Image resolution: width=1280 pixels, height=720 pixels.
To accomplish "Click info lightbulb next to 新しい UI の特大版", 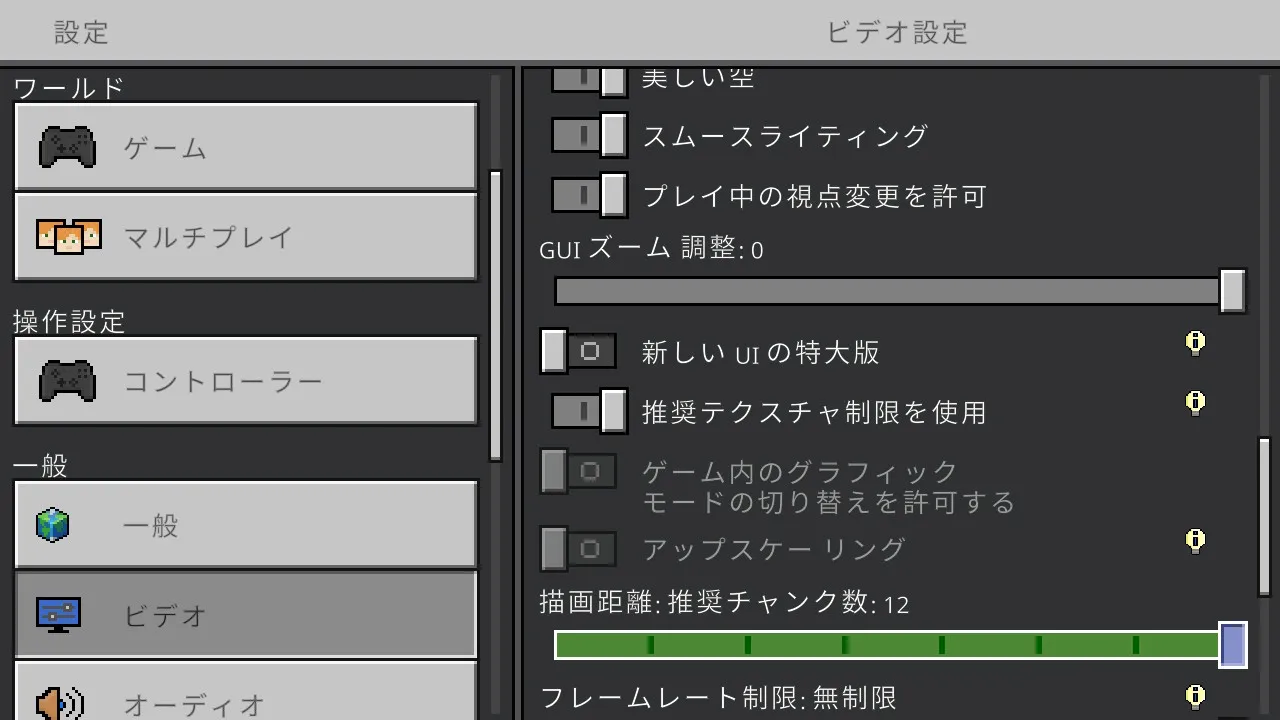I will click(x=1194, y=344).
